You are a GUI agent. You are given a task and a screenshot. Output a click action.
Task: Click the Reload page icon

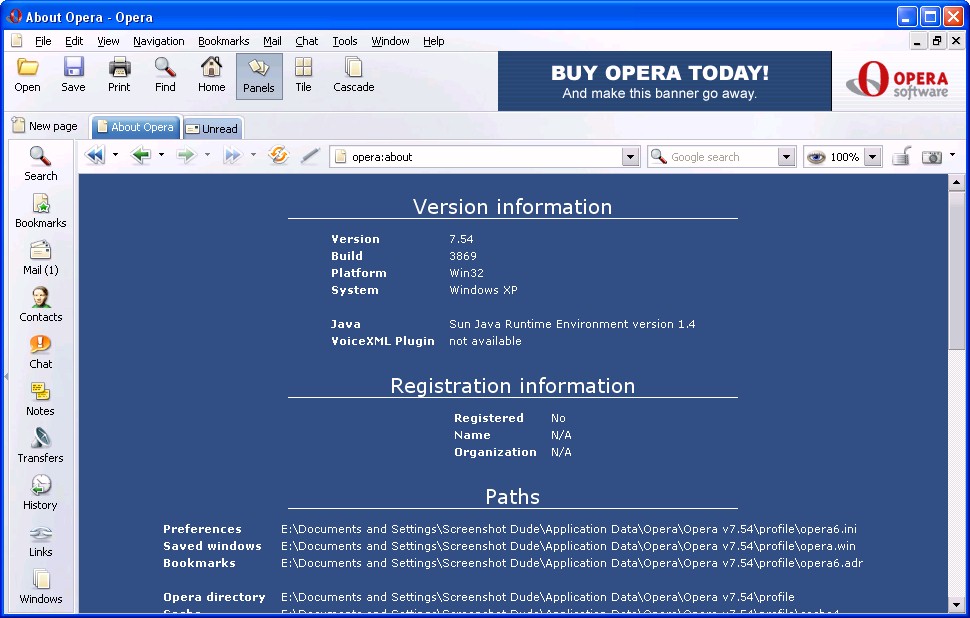click(x=278, y=156)
